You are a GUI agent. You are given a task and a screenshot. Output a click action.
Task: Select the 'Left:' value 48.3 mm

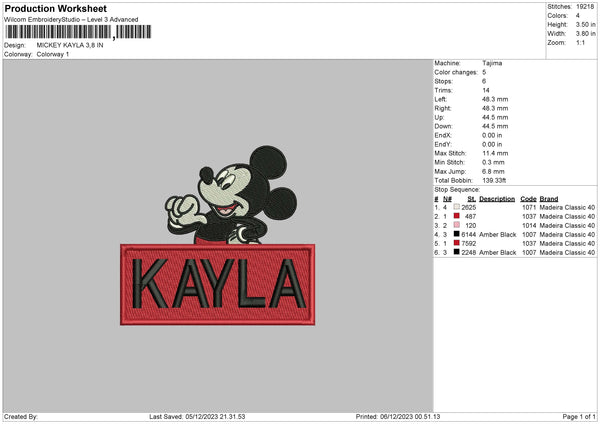(495, 99)
